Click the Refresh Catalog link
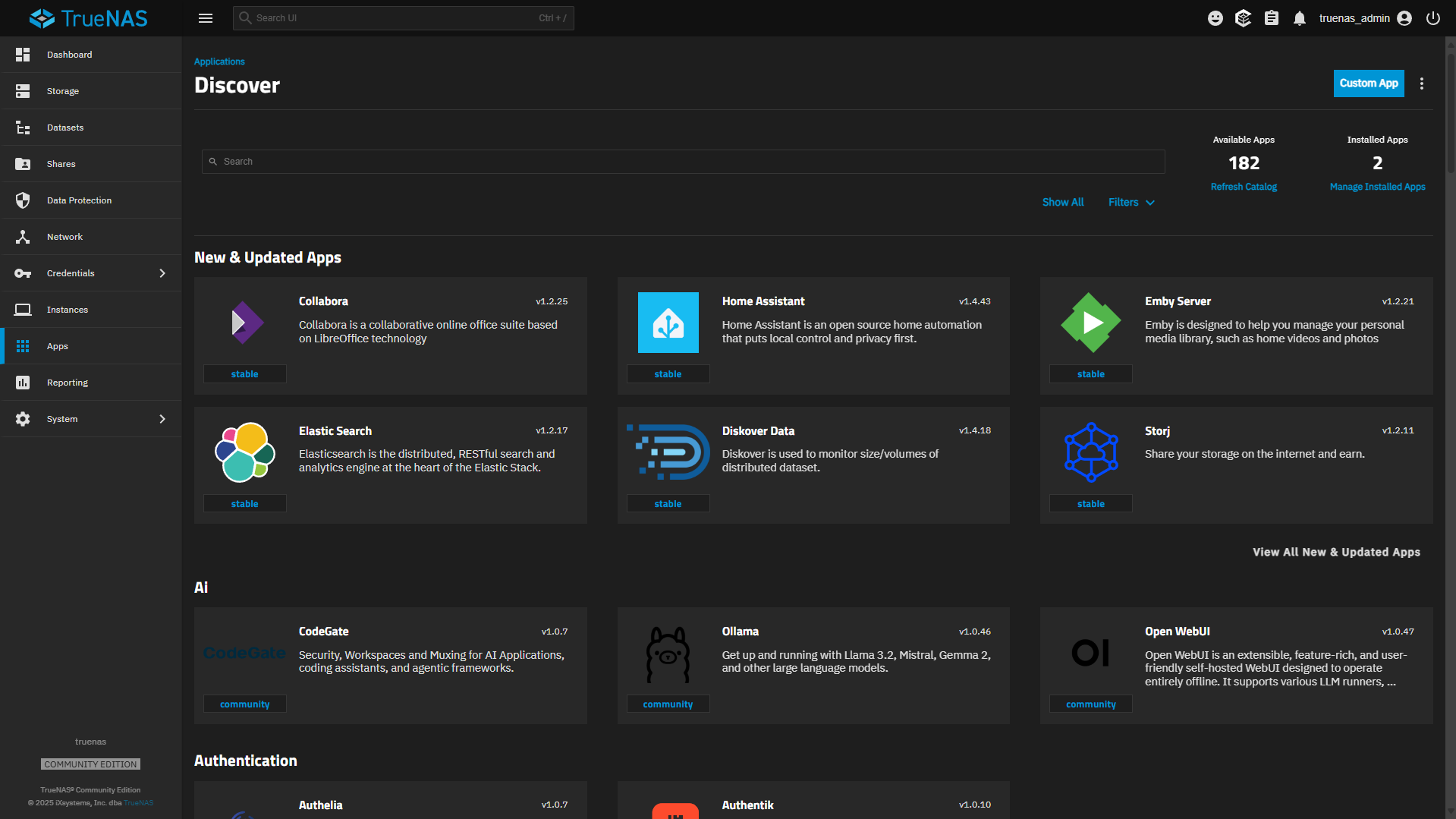 pos(1244,187)
